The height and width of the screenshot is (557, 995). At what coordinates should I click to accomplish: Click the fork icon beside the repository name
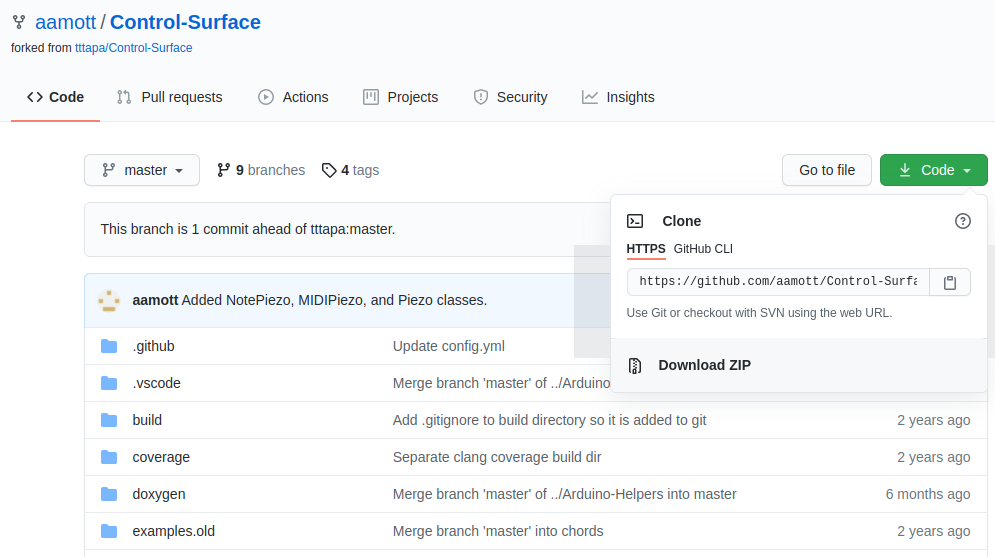pyautogui.click(x=19, y=22)
